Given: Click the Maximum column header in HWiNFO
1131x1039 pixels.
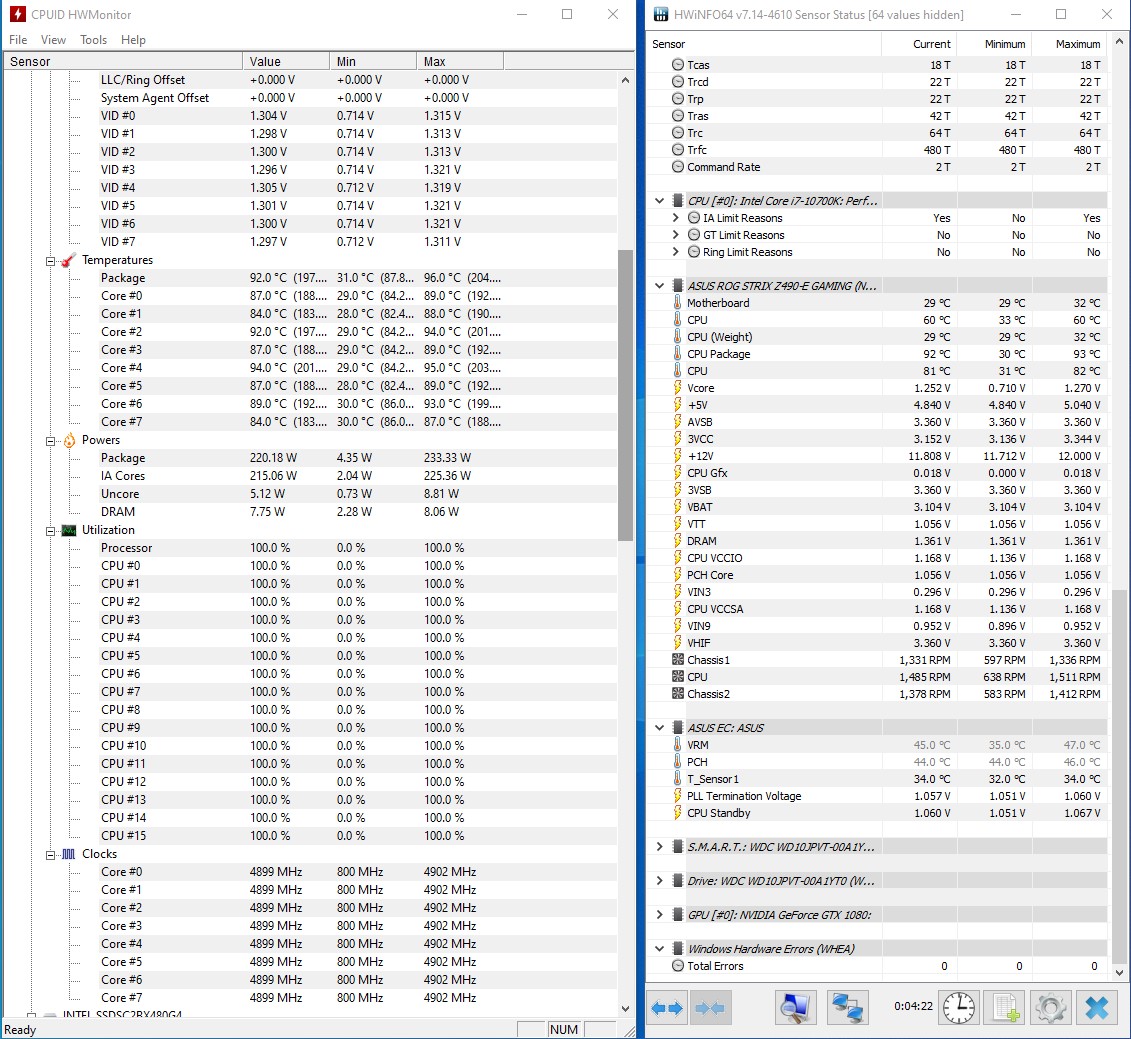Looking at the screenshot, I should point(1069,44).
